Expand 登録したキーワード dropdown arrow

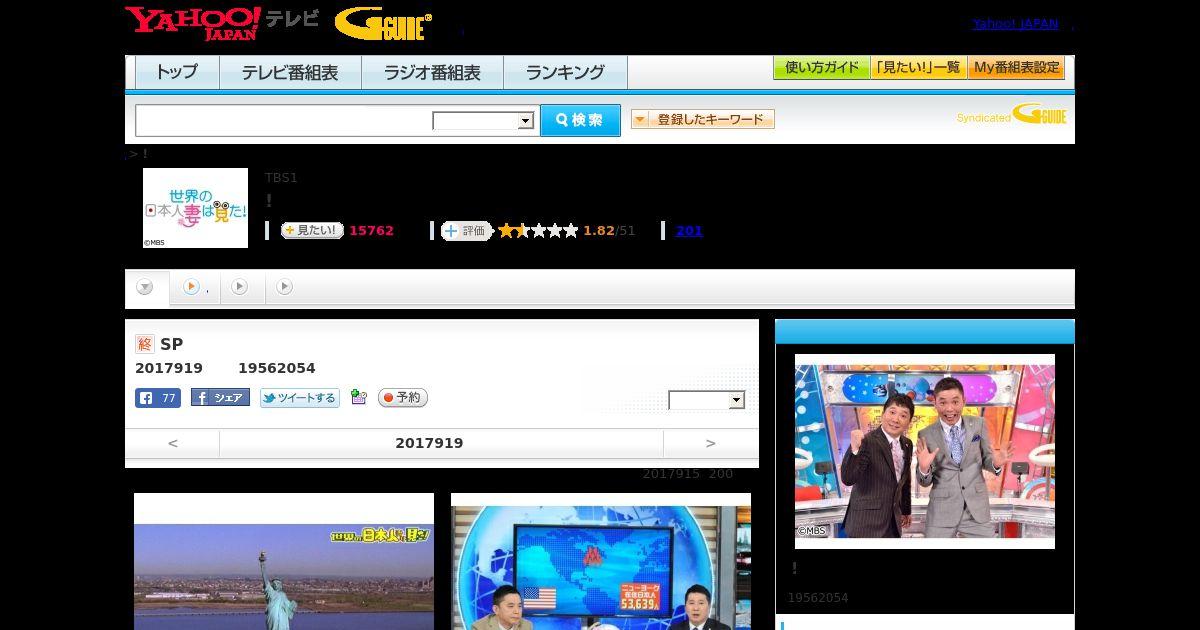coord(640,120)
